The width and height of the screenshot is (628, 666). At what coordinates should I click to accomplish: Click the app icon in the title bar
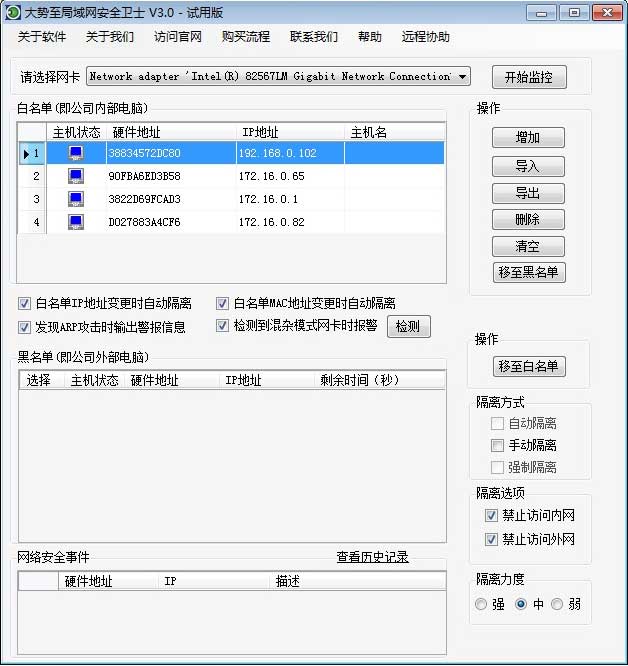[13, 12]
